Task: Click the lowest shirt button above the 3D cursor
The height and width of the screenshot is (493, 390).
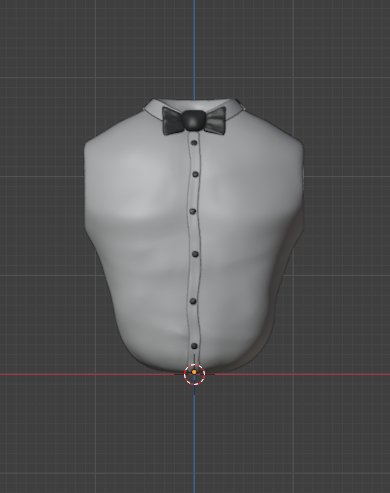Action: click(195, 346)
